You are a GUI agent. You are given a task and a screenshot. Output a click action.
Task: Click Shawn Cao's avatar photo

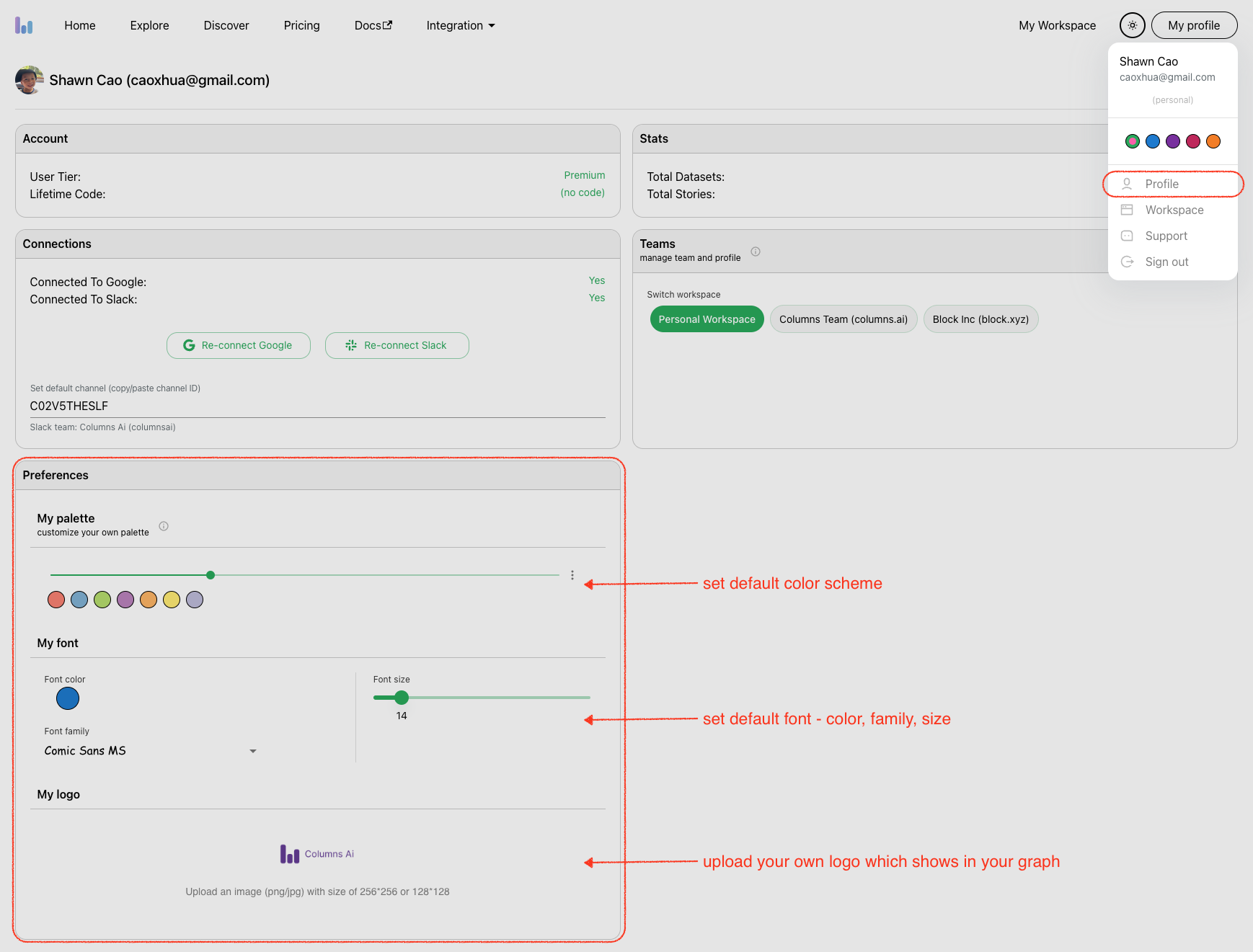click(29, 80)
